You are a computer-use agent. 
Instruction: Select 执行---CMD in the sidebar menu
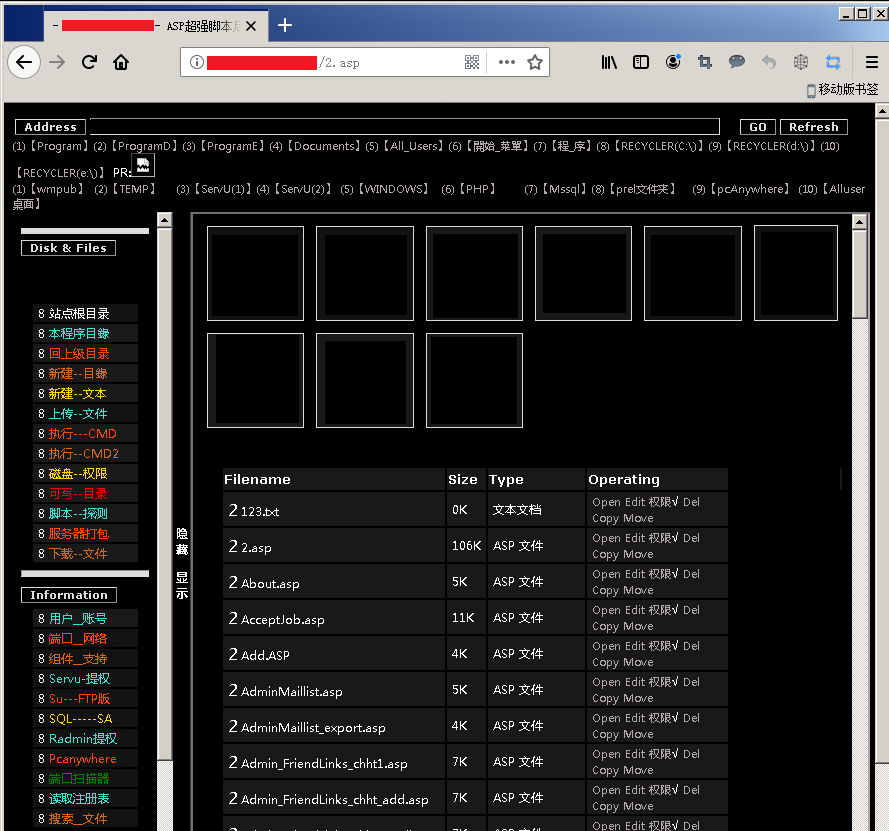82,434
